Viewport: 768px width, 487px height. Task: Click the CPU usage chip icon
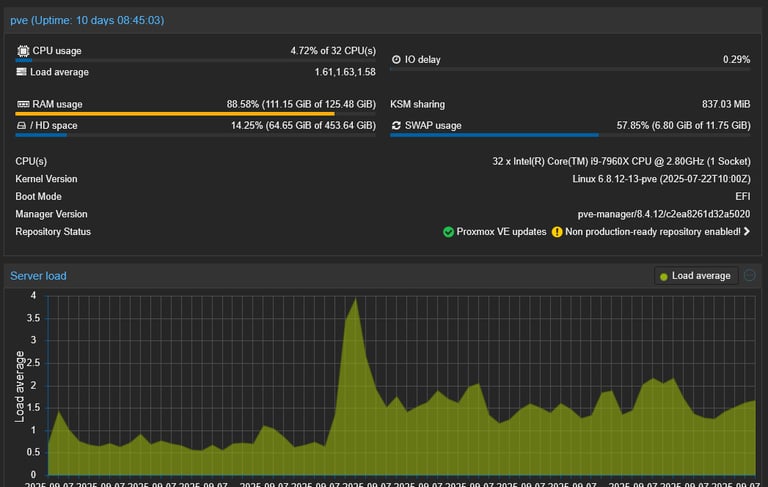click(23, 51)
